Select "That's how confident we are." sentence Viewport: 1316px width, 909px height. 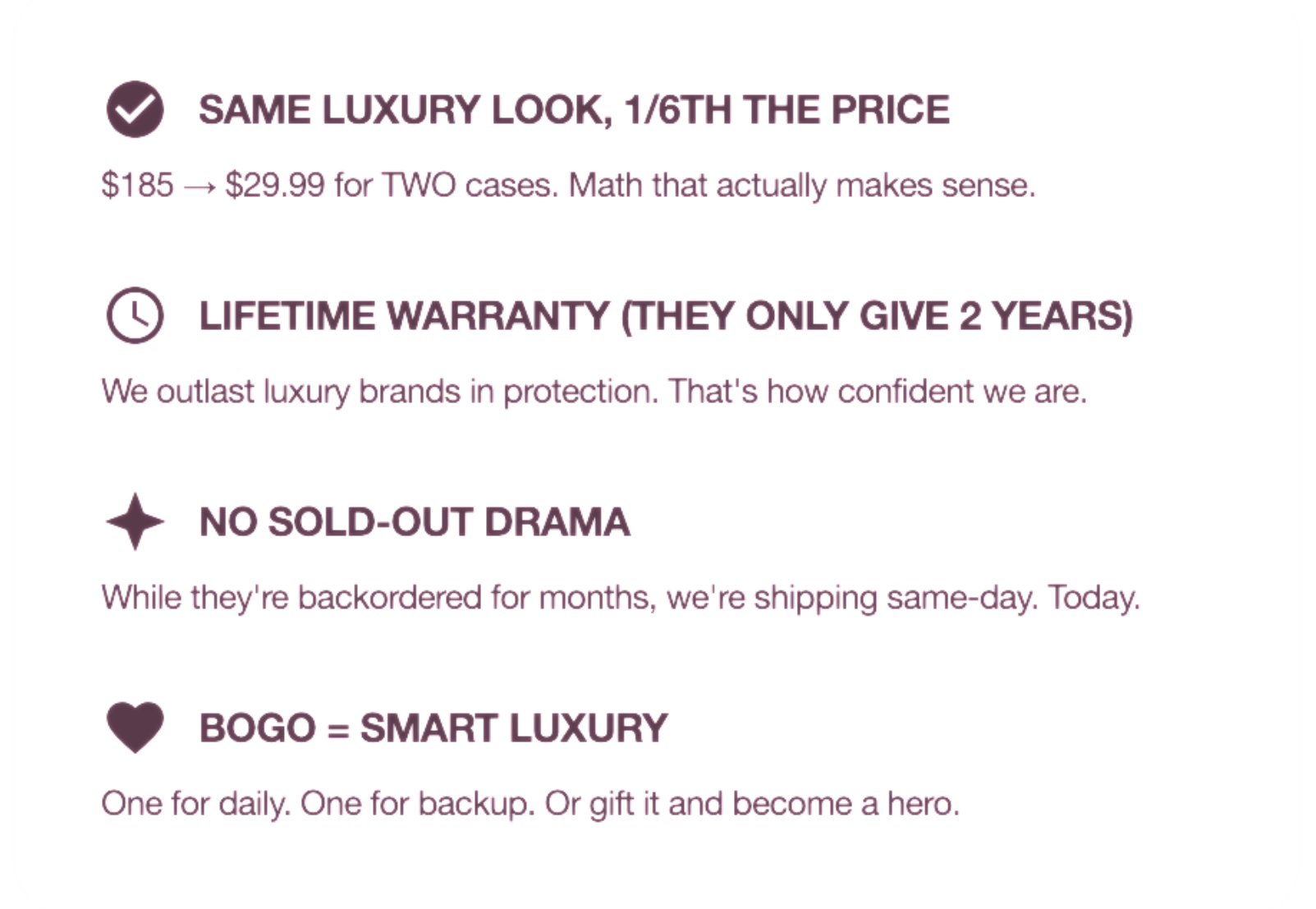(877, 392)
